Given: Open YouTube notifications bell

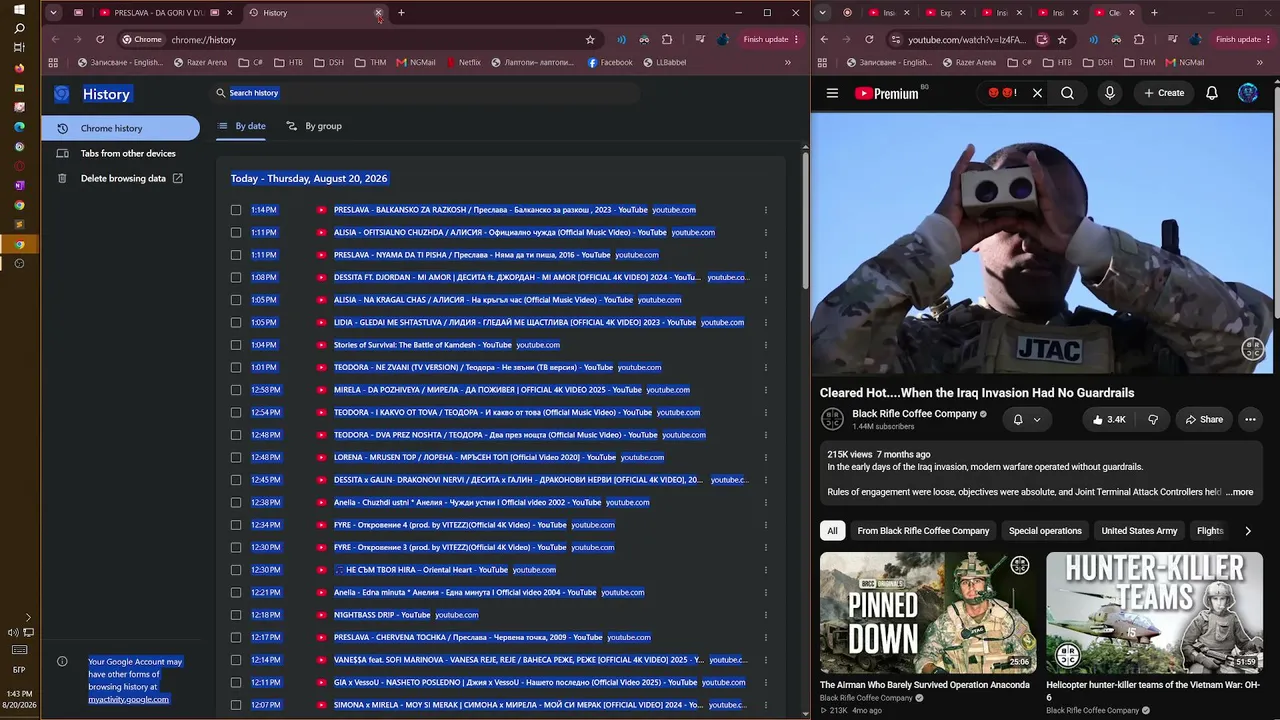Looking at the screenshot, I should [x=1212, y=93].
